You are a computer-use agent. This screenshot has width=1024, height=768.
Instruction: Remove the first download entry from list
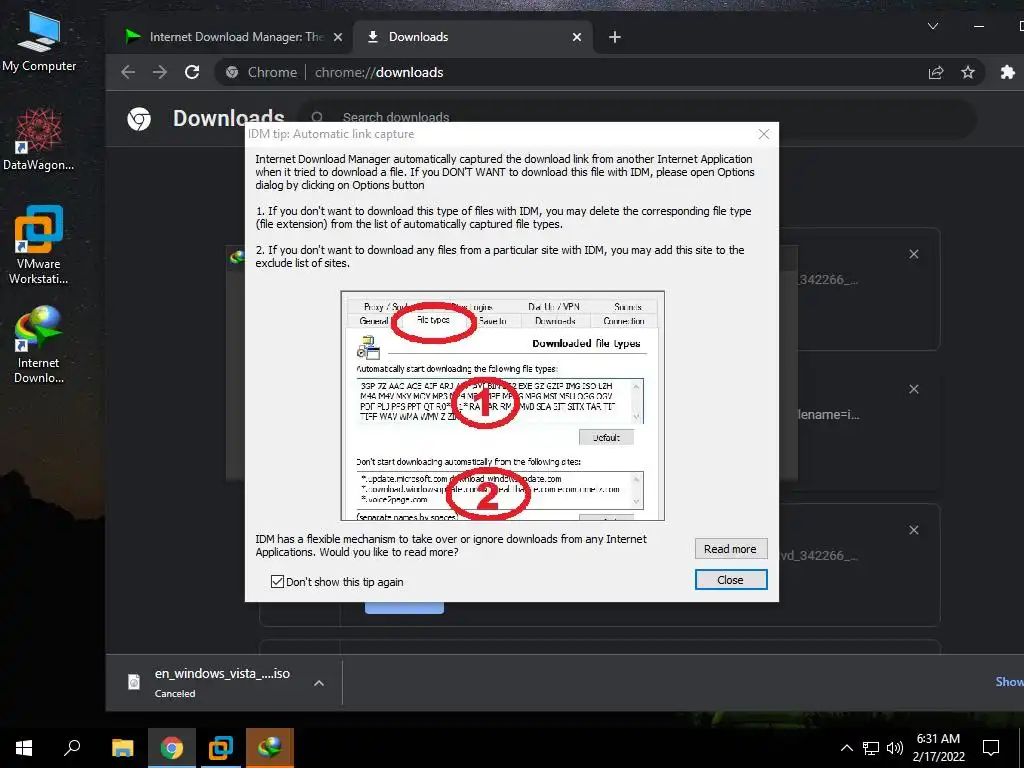pos(914,254)
